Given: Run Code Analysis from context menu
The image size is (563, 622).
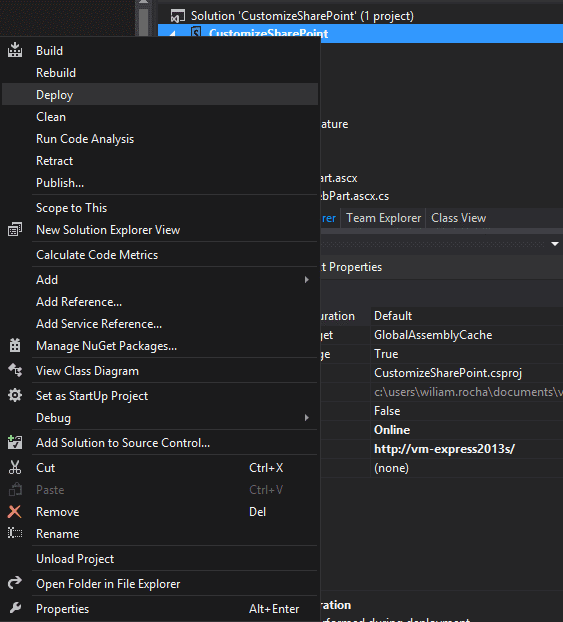Looking at the screenshot, I should pos(160,138).
